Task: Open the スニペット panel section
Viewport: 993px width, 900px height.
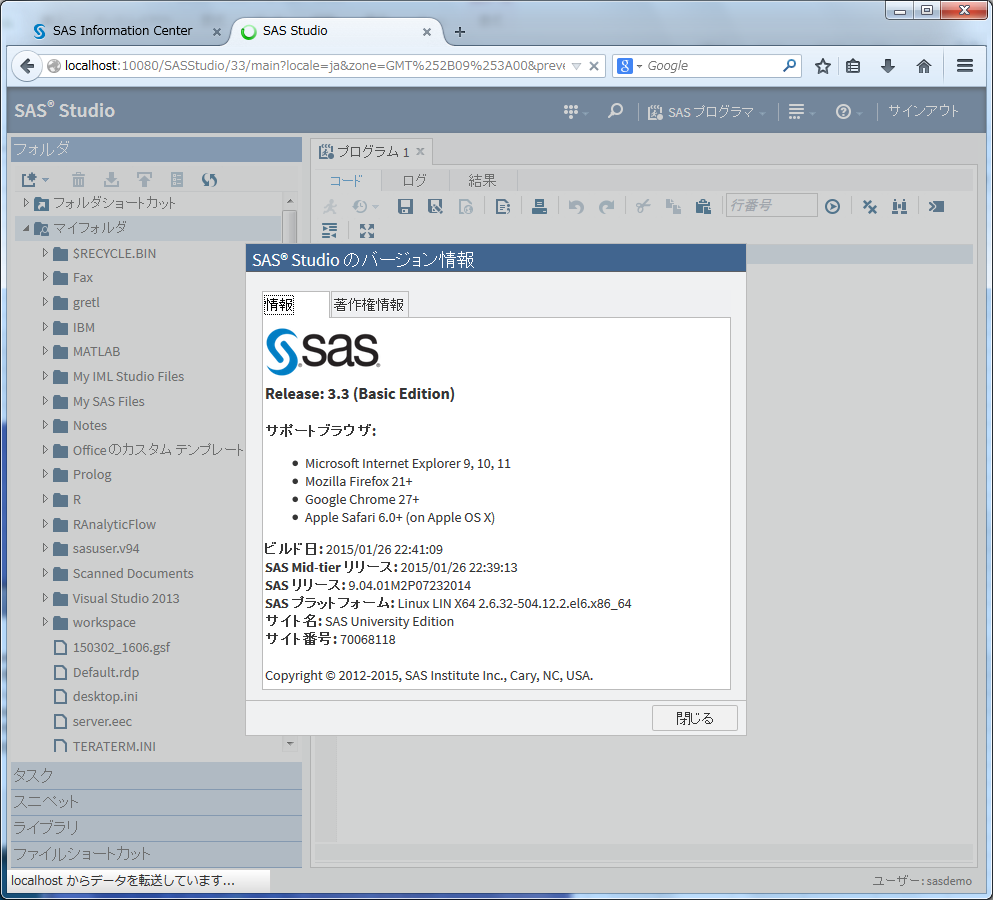Action: pyautogui.click(x=156, y=802)
